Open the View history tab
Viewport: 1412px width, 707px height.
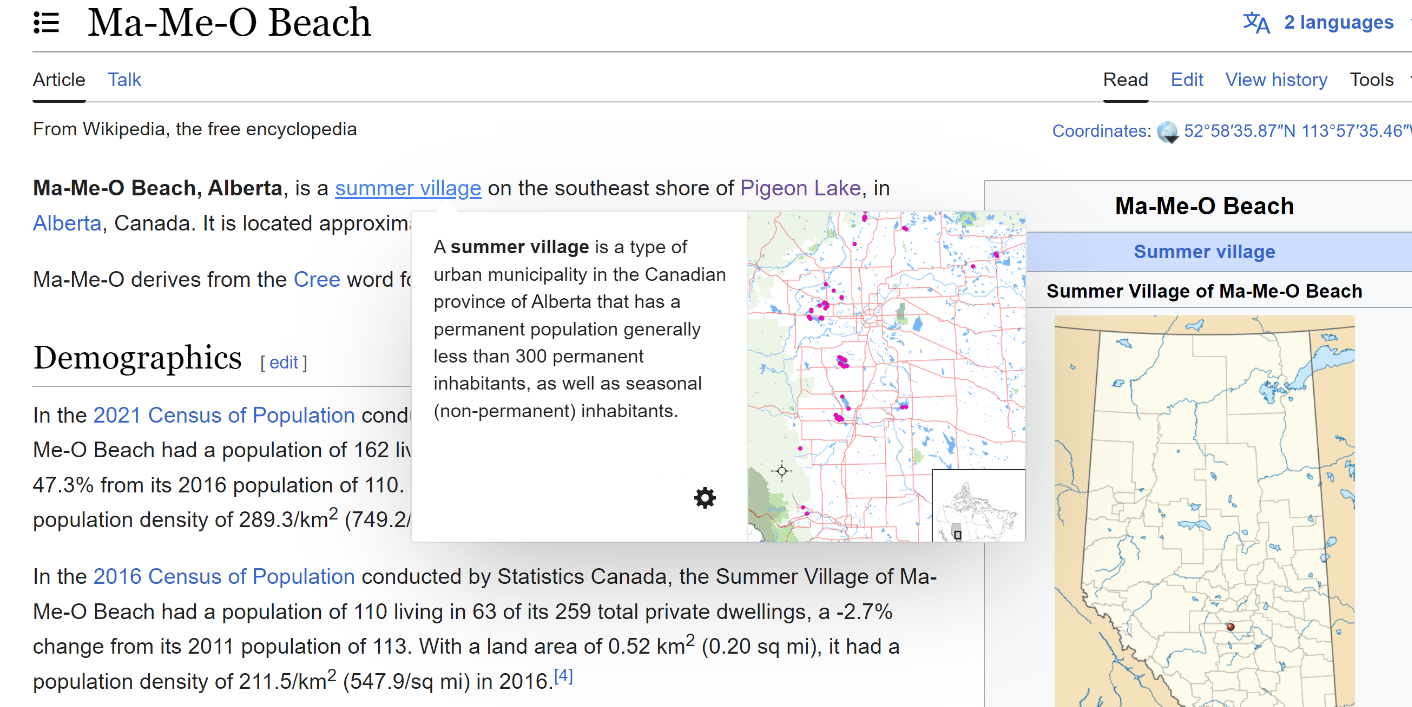coord(1276,80)
